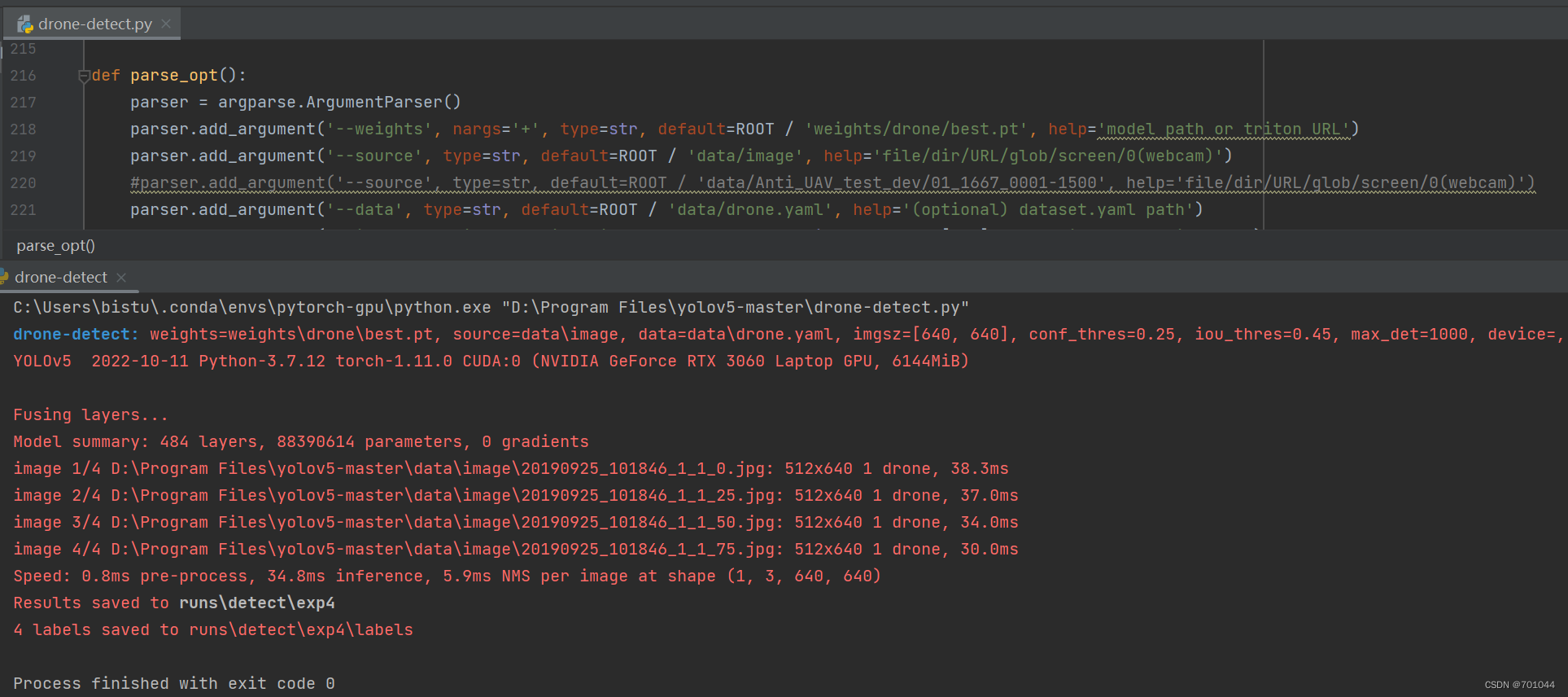Click the parse_opt() breadcrumb
This screenshot has width=1568, height=697.
point(55,246)
